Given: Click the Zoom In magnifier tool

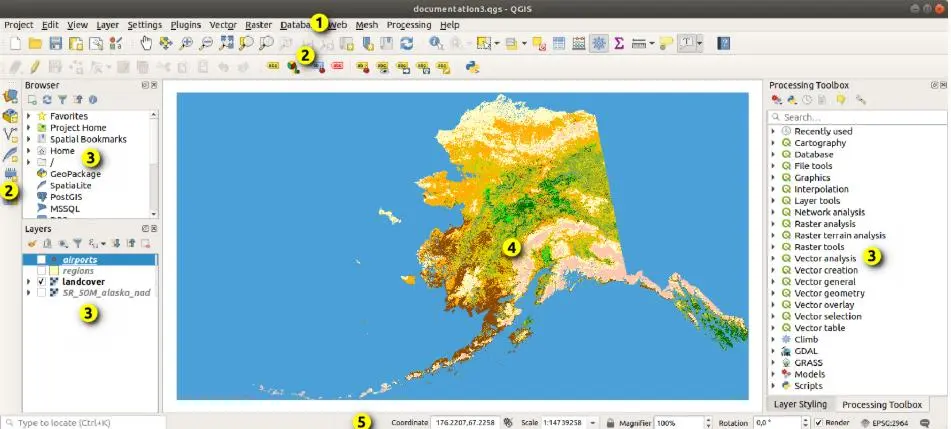Looking at the screenshot, I should (186, 44).
